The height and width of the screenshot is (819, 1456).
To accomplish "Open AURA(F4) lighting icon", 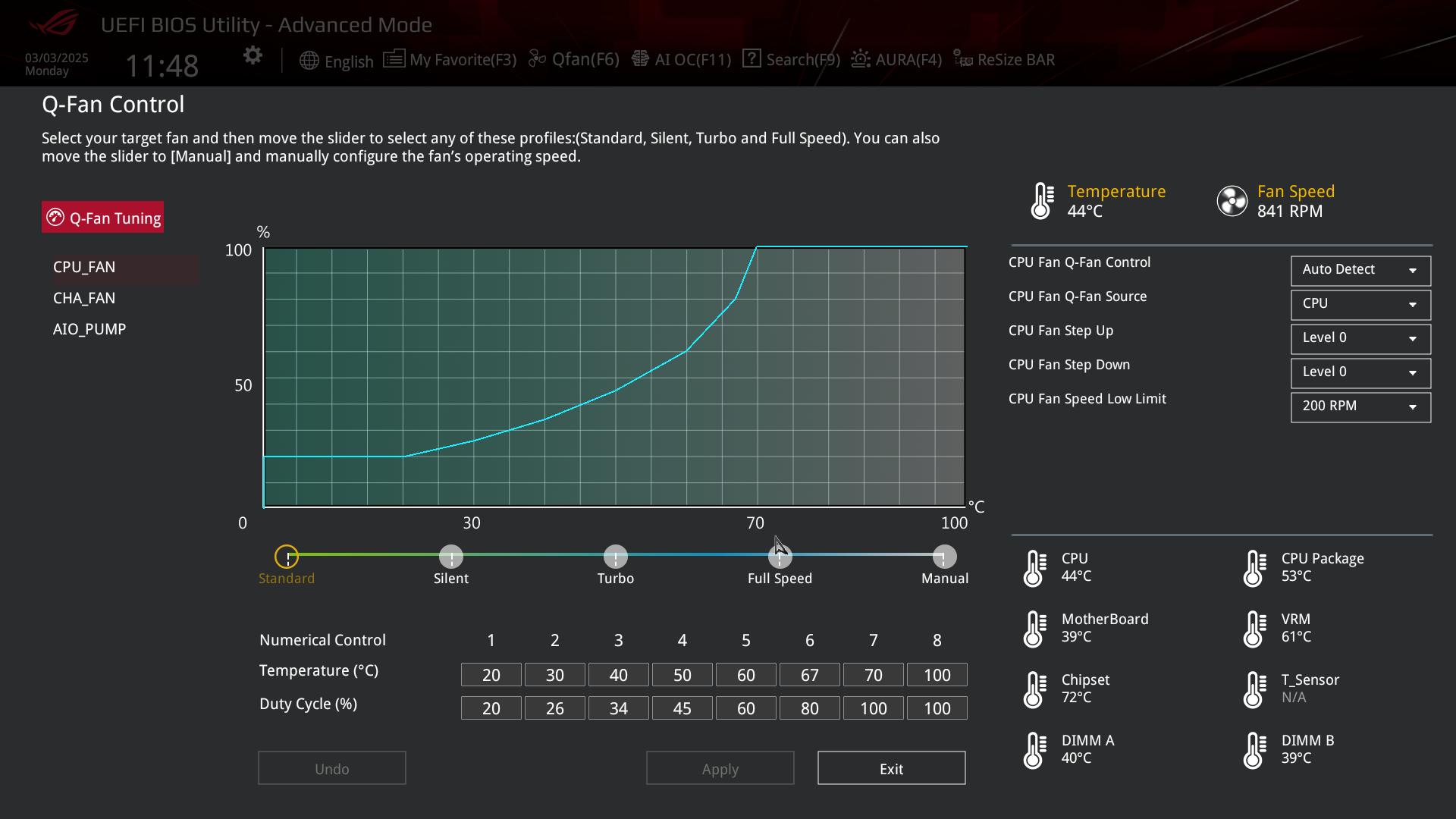I will coord(860,59).
